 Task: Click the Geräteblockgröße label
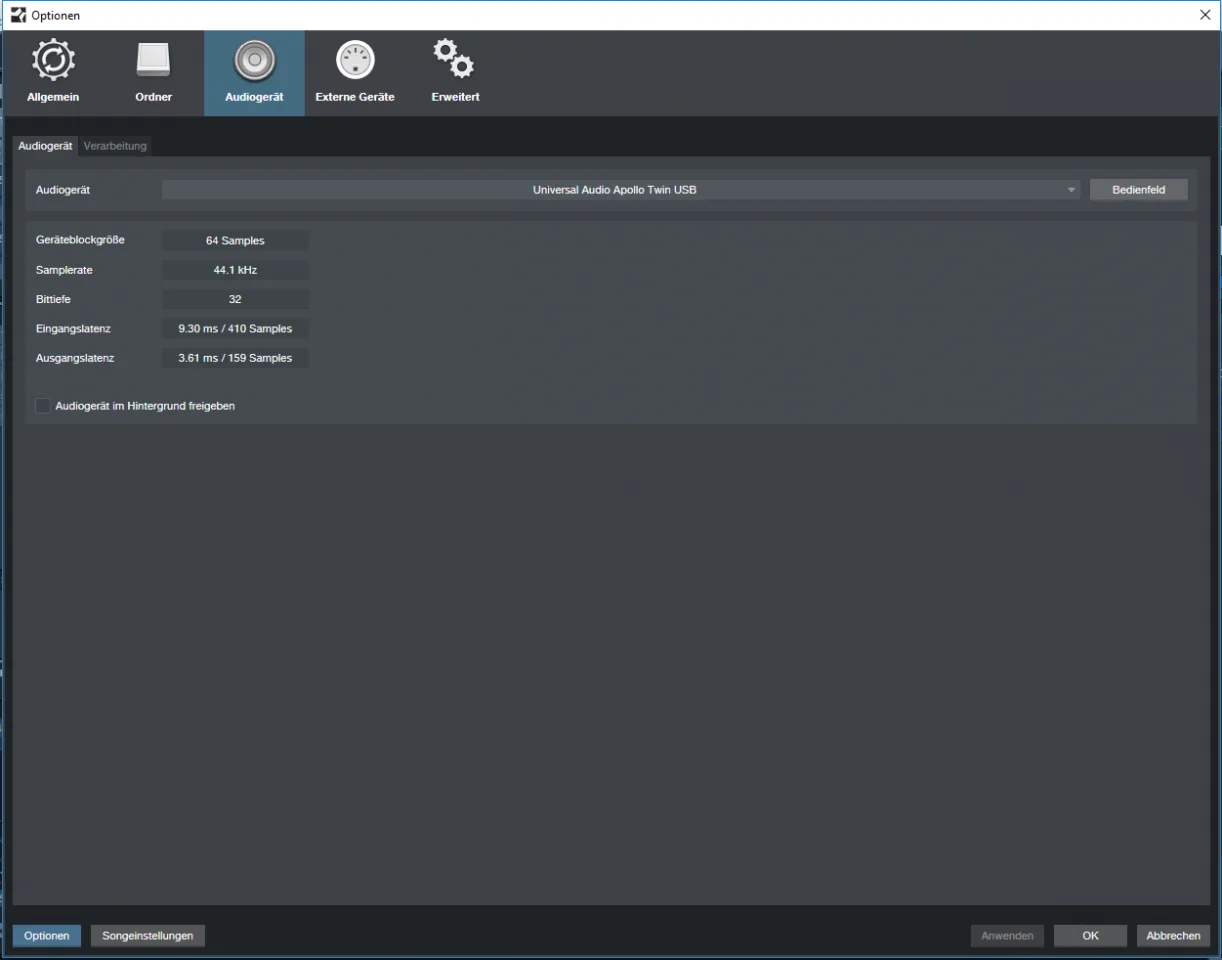(80, 240)
